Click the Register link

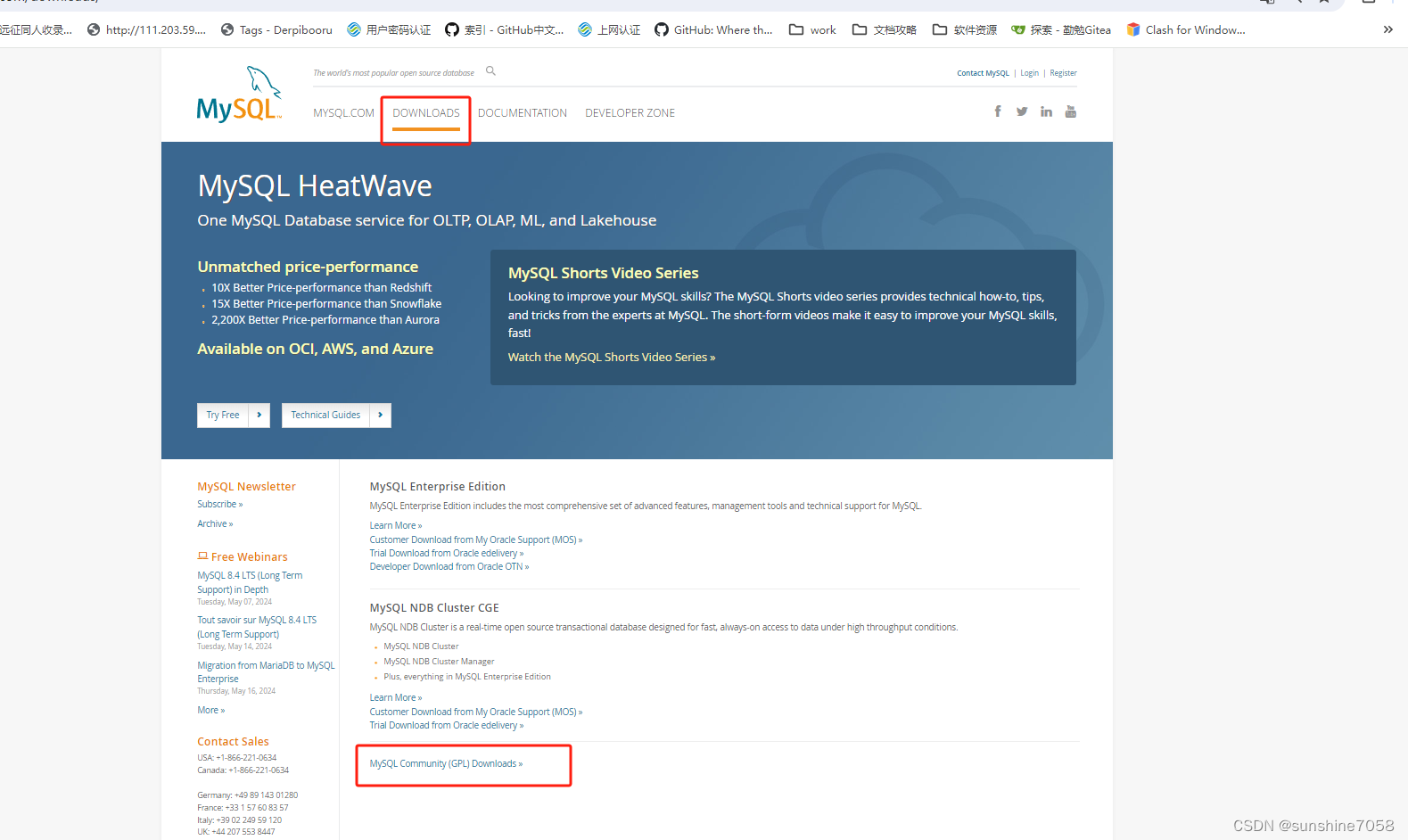(1063, 73)
